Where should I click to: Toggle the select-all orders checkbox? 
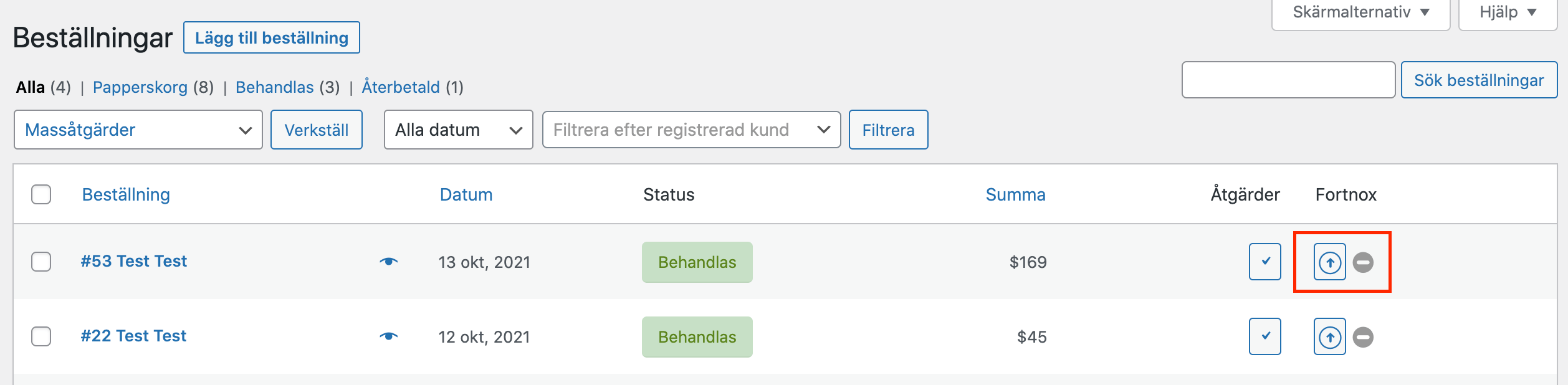[x=41, y=194]
